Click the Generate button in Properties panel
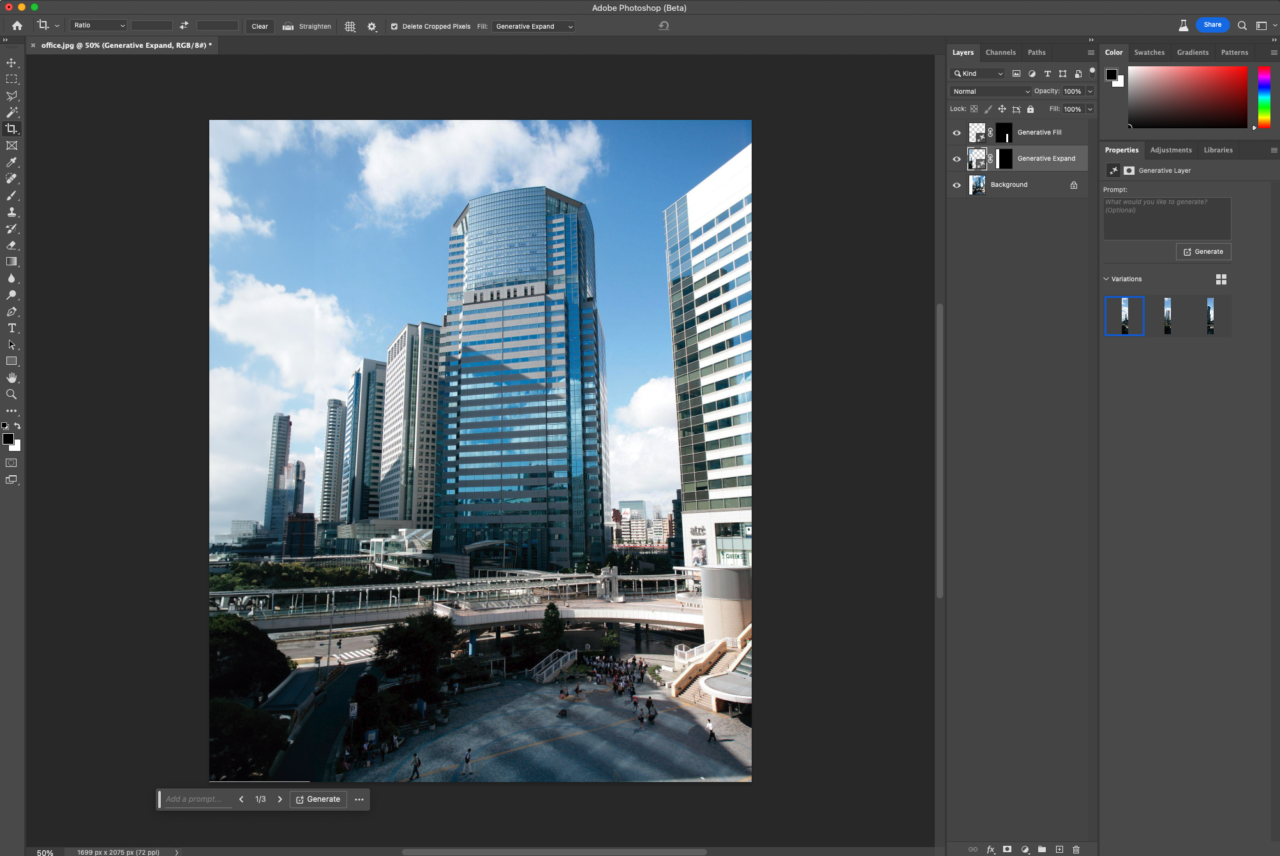This screenshot has height=856, width=1280. 1203,251
